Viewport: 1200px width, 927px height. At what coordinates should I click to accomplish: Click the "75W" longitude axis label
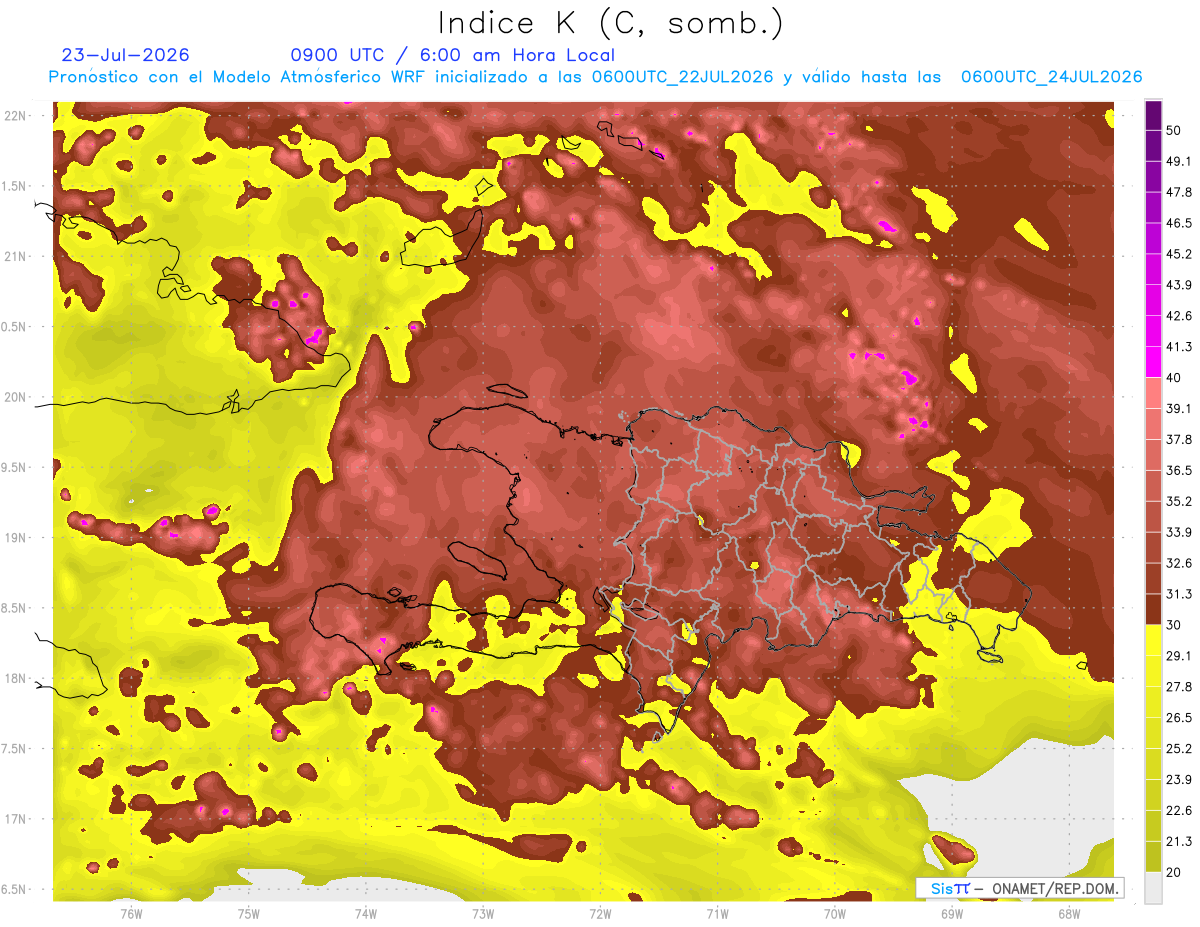(248, 914)
